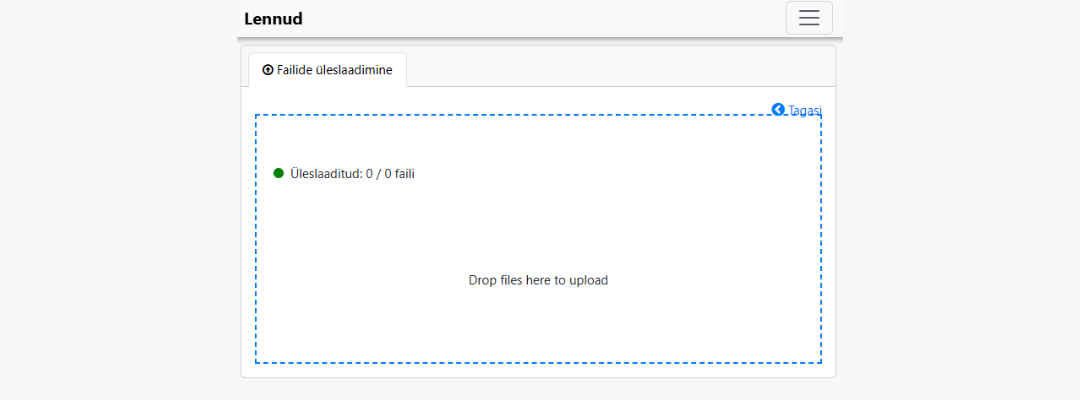Image resolution: width=1080 pixels, height=400 pixels.
Task: Click the Üleslaaditud status label
Action: 325,173
